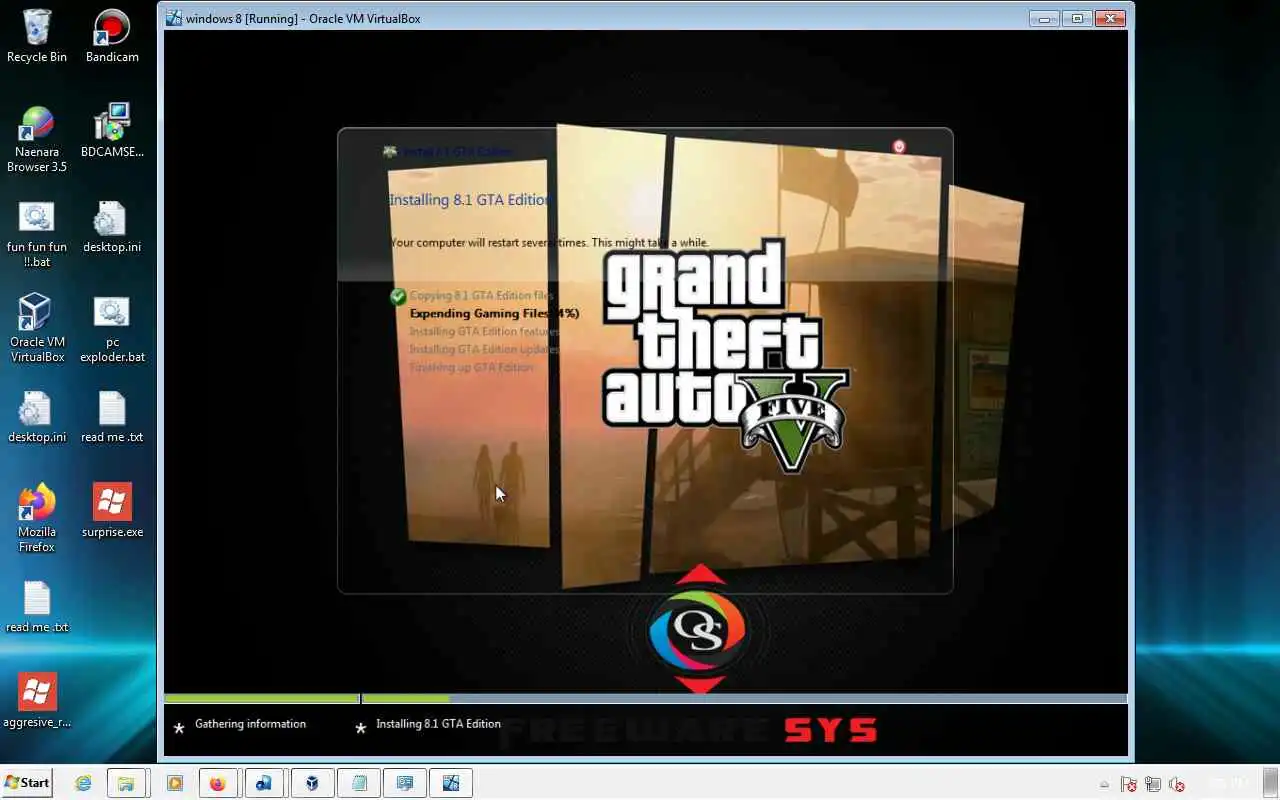The height and width of the screenshot is (800, 1280).
Task: Open the Oracle VM VirtualBox desktop shortcut
Action: [x=37, y=328]
